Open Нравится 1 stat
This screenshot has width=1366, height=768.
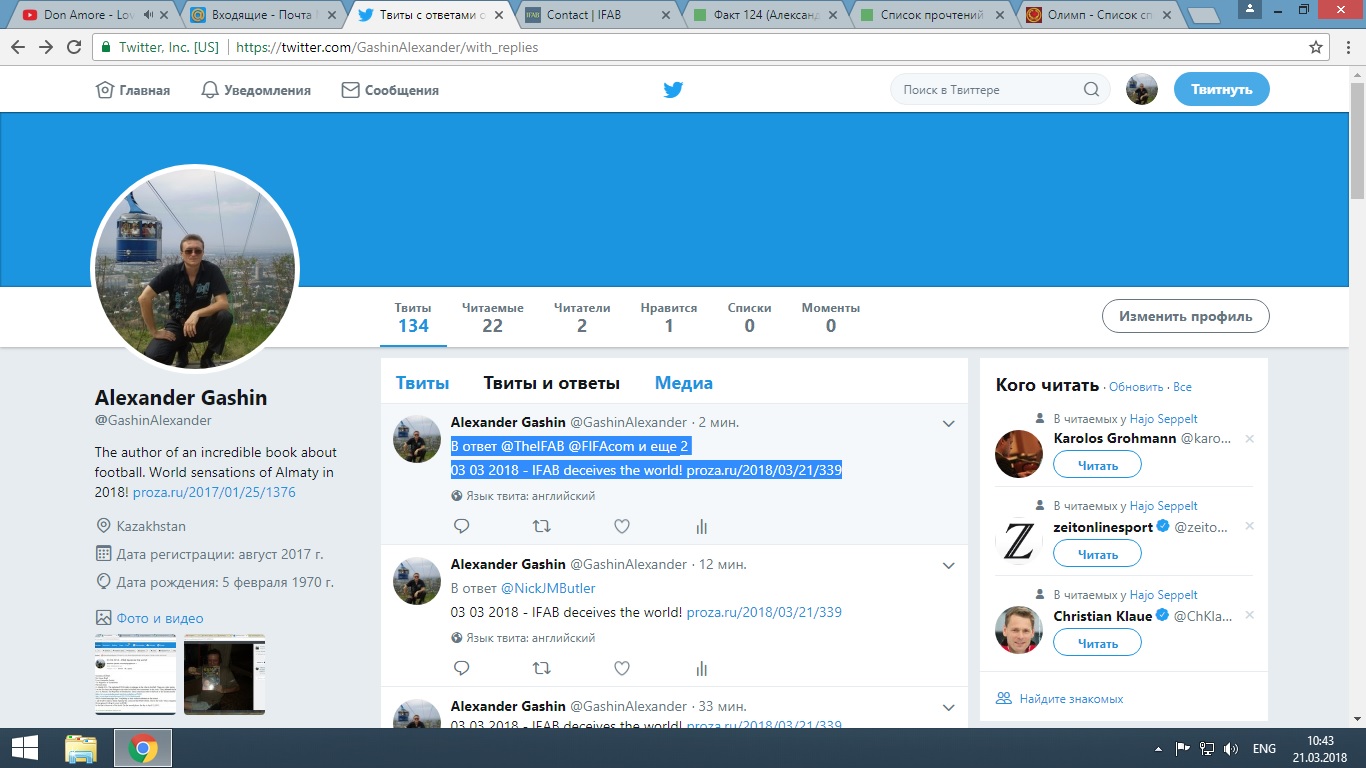point(669,317)
